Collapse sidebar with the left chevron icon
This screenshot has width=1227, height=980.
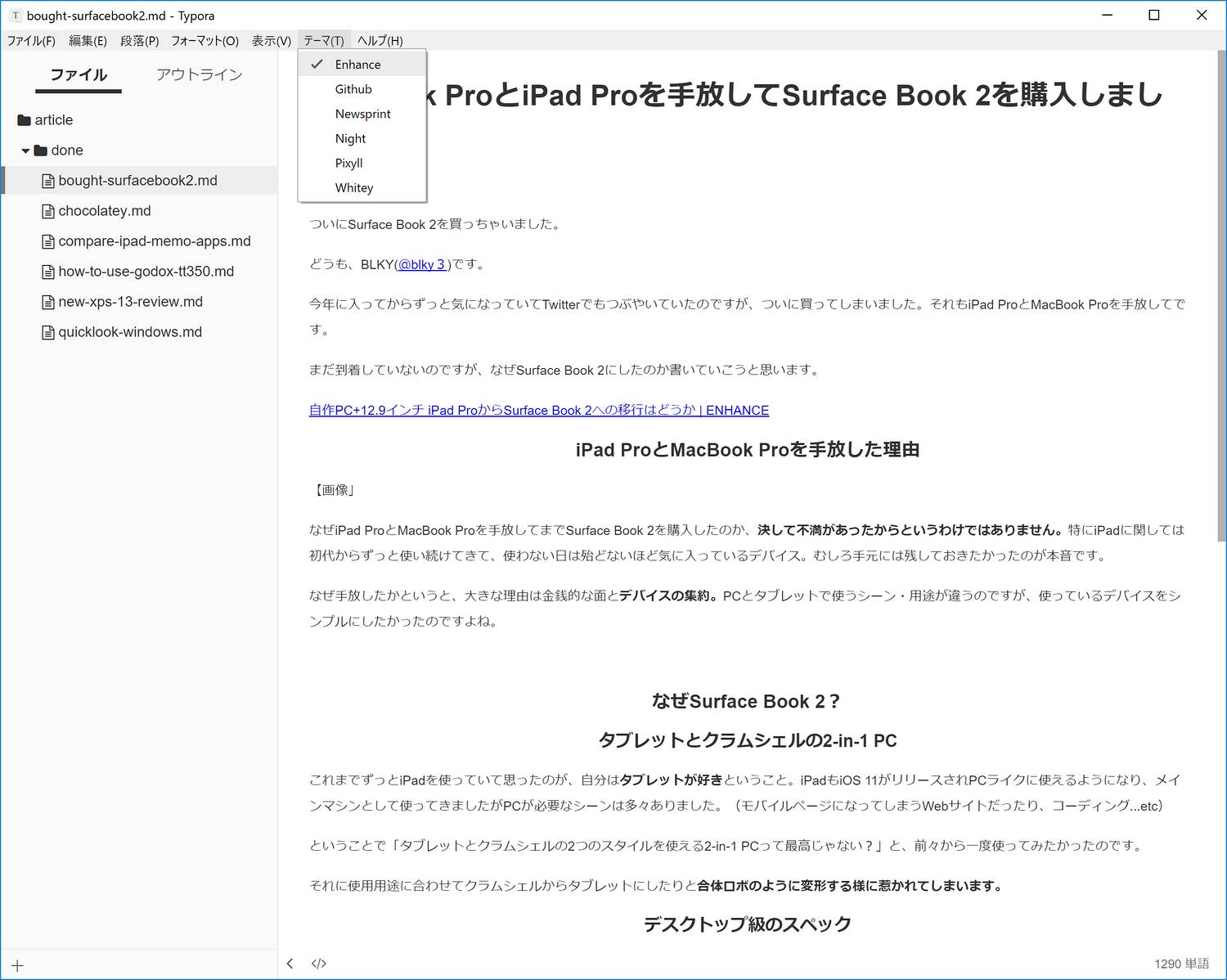pos(290,964)
